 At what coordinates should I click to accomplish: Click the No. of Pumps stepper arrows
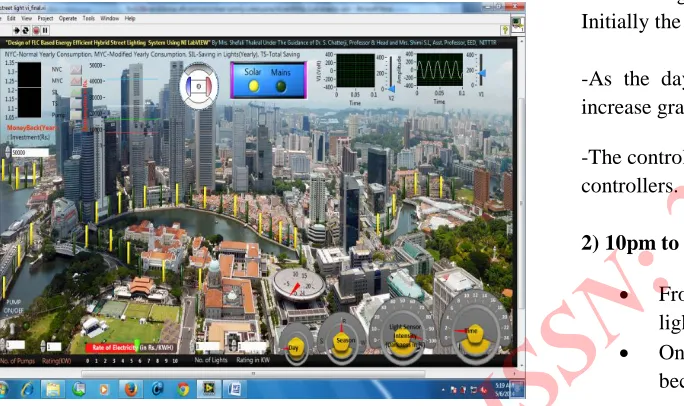[x=3, y=345]
